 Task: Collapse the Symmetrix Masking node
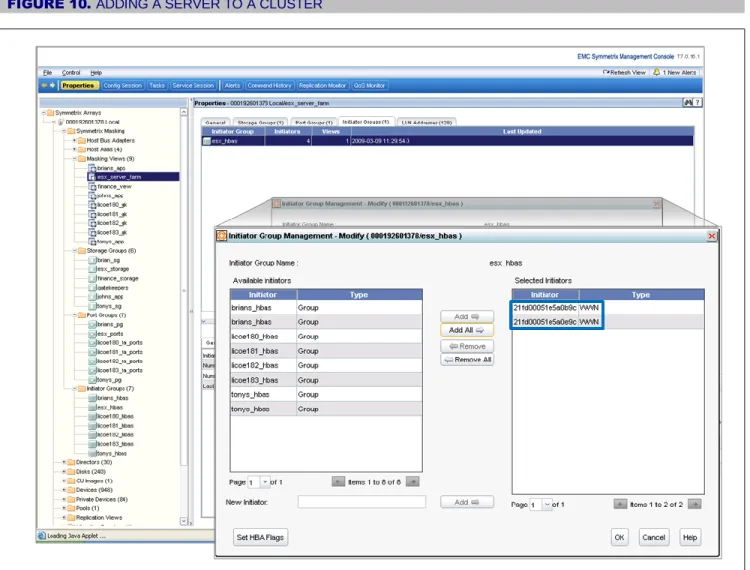[65, 131]
